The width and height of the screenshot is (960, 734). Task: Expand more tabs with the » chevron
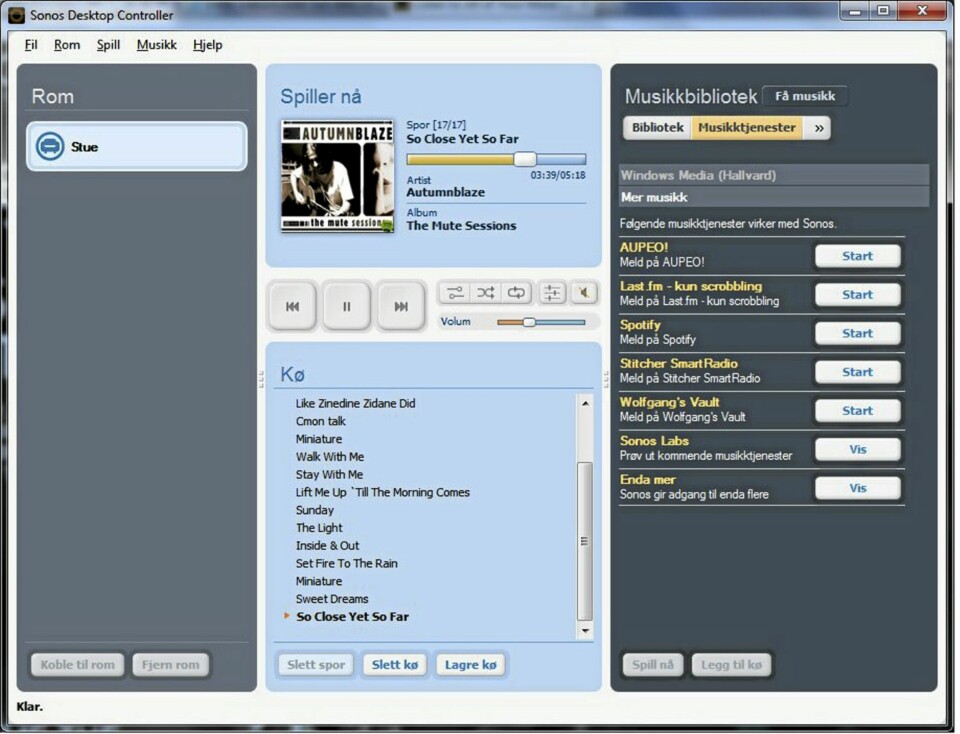click(819, 128)
